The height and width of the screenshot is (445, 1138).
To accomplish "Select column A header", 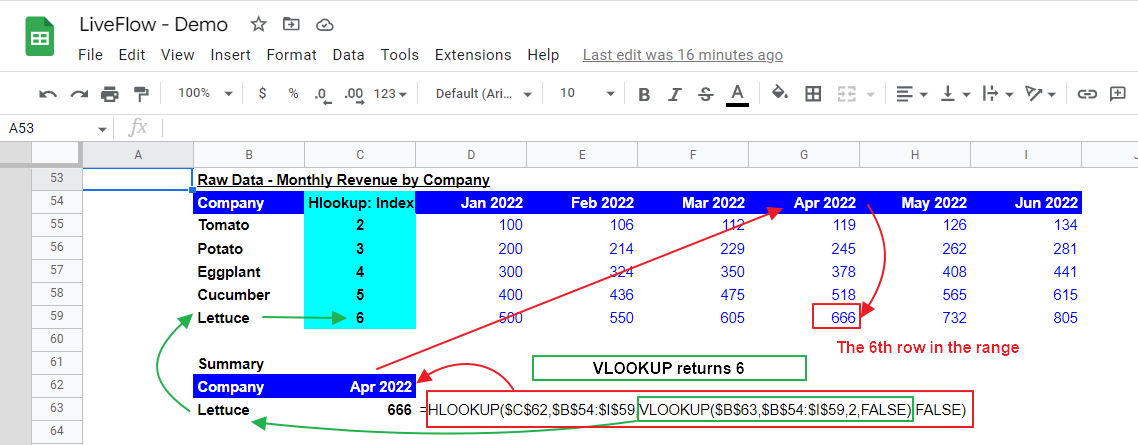I will click(137, 154).
